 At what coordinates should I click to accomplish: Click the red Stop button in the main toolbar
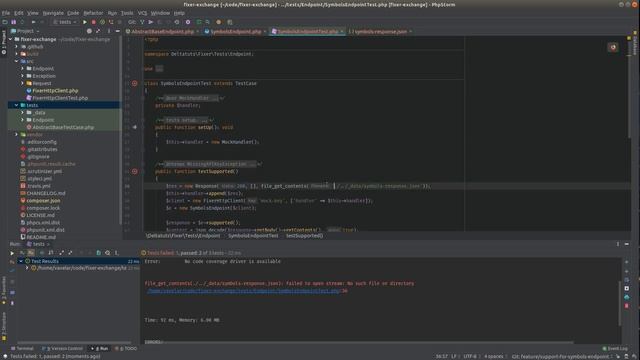tap(93, 22)
